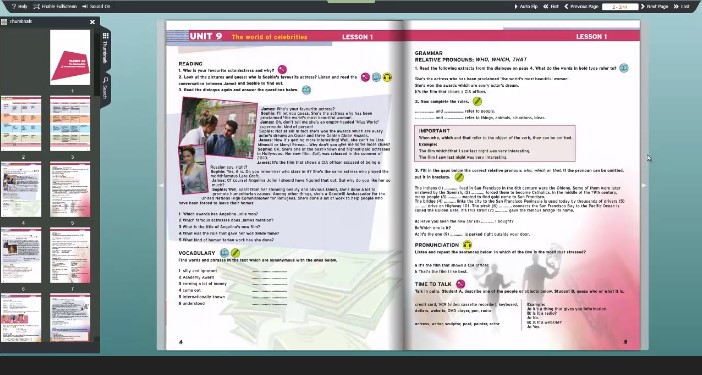Open page 4 thumbnail
Screen dimensions: 702x375
pos(21,189)
